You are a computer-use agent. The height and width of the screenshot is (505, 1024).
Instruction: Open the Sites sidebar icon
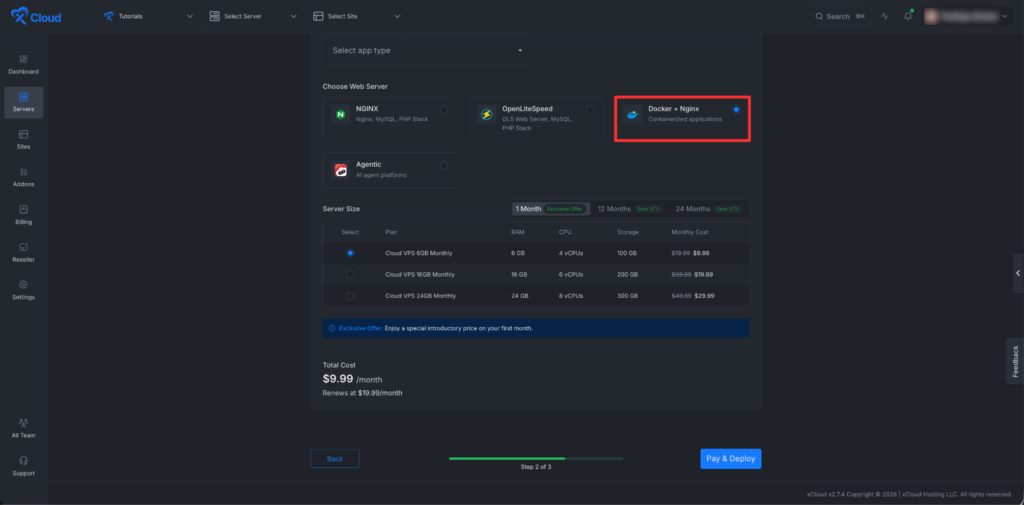pos(24,135)
